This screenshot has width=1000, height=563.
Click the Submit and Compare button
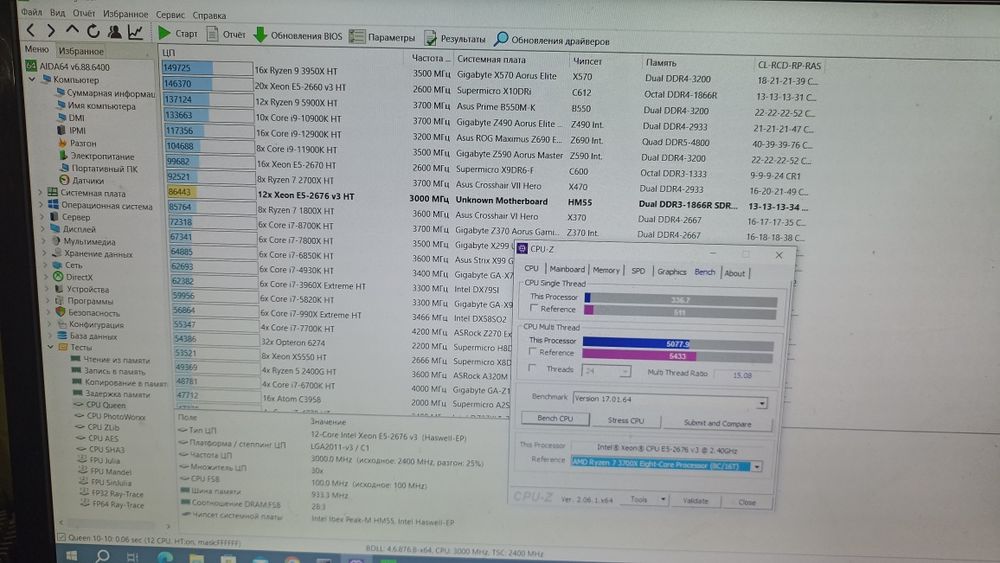click(717, 423)
